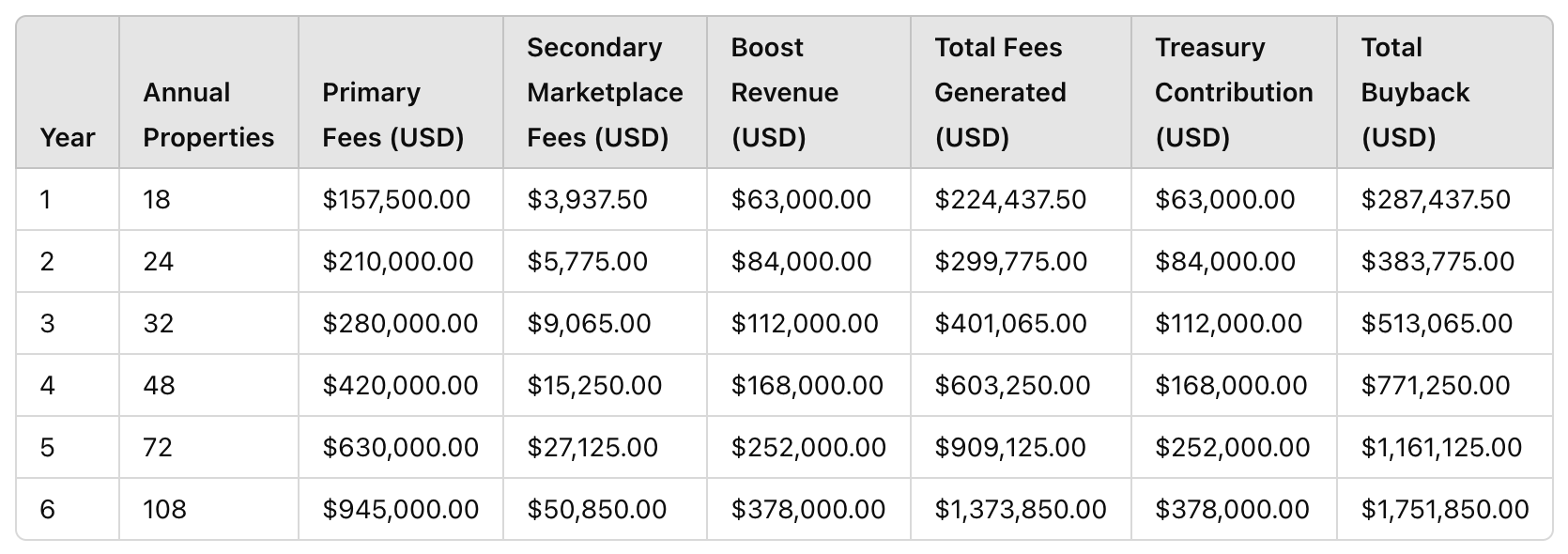This screenshot has height=554, width=1568.
Task: Click the "Year" column header
Action: [68, 137]
